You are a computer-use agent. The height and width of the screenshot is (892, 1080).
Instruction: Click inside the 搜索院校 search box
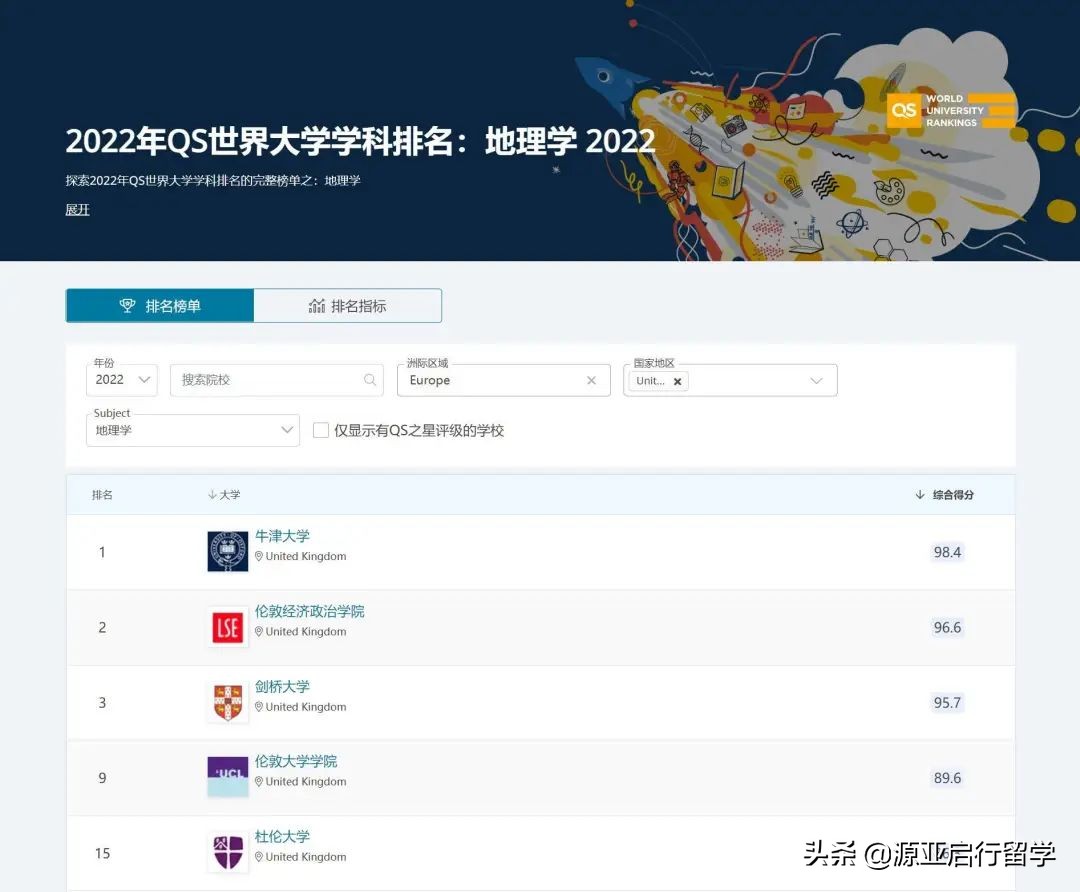pyautogui.click(x=260, y=380)
